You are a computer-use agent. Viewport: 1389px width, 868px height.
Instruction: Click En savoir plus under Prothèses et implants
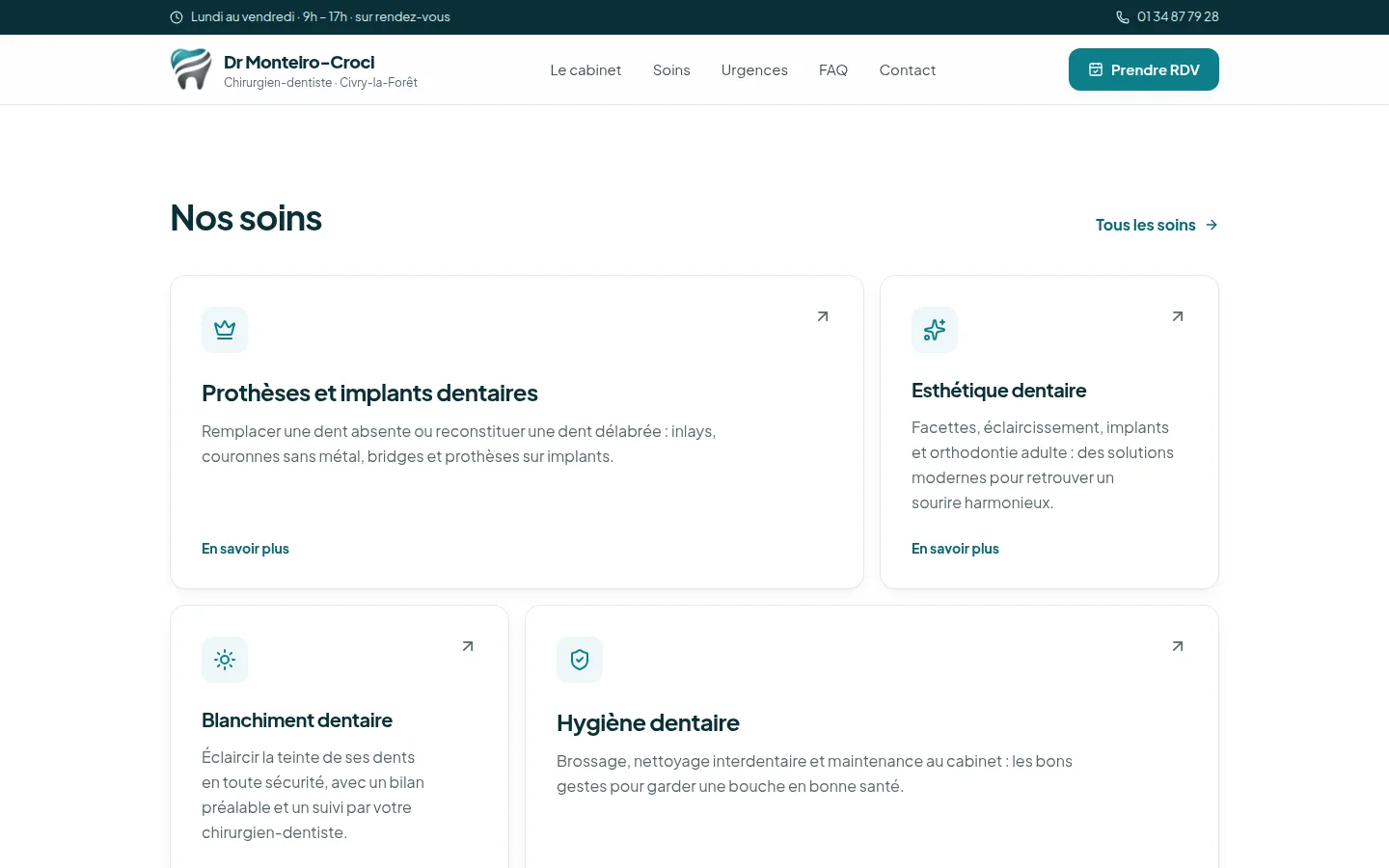245,549
